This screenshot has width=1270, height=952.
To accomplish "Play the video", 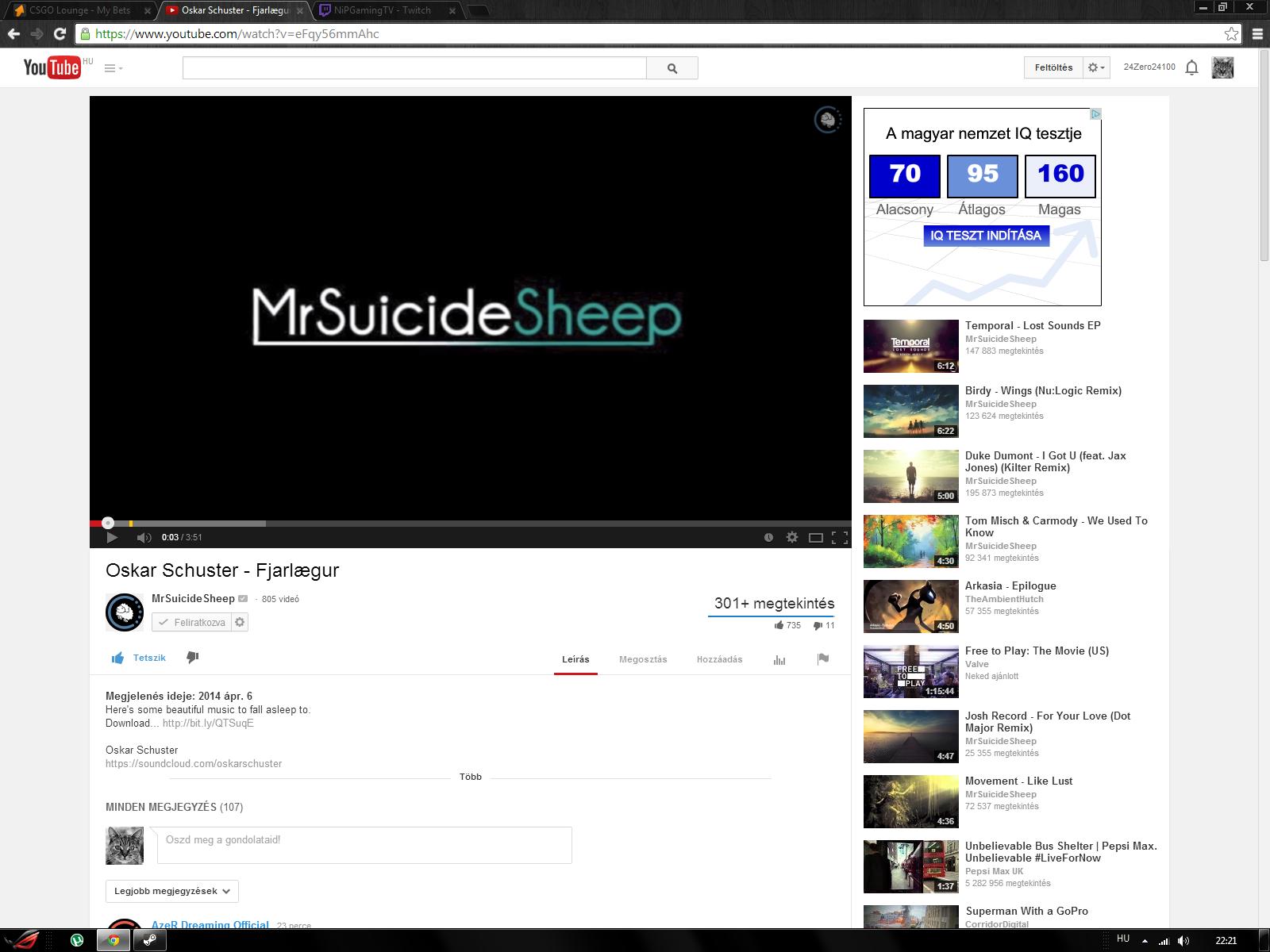I will pos(112,537).
